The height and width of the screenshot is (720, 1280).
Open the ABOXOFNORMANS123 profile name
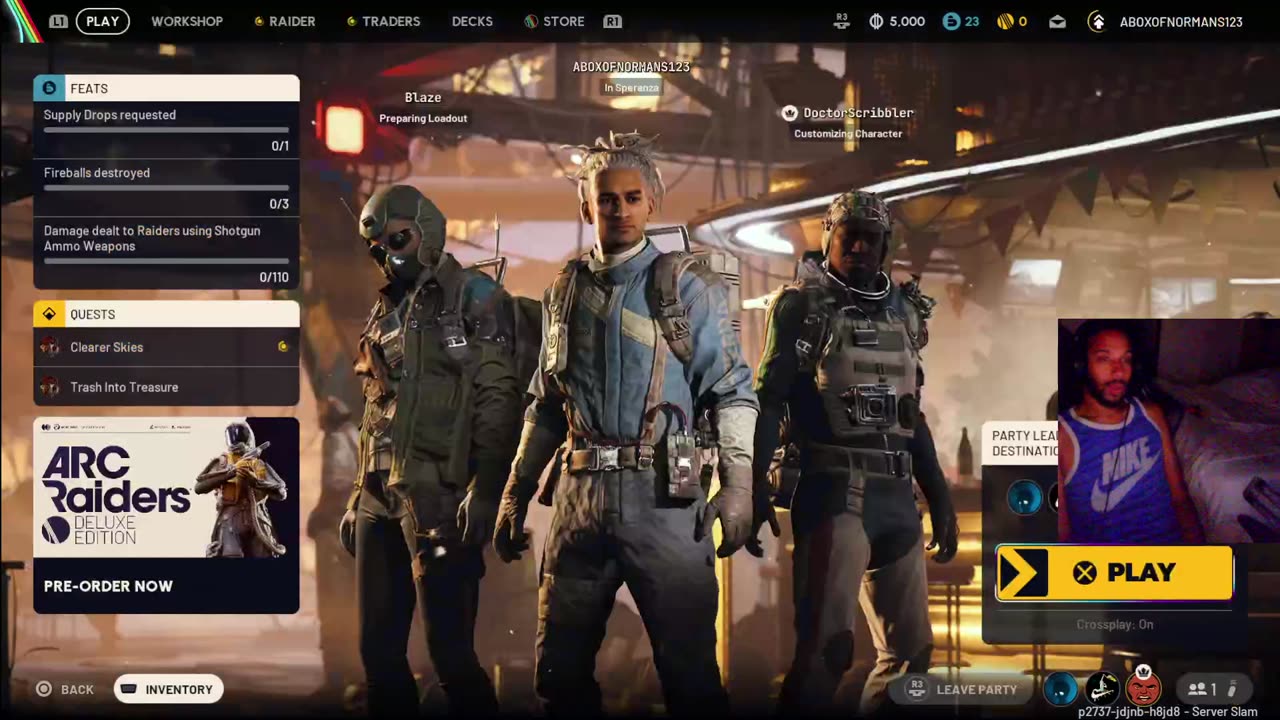point(1181,21)
